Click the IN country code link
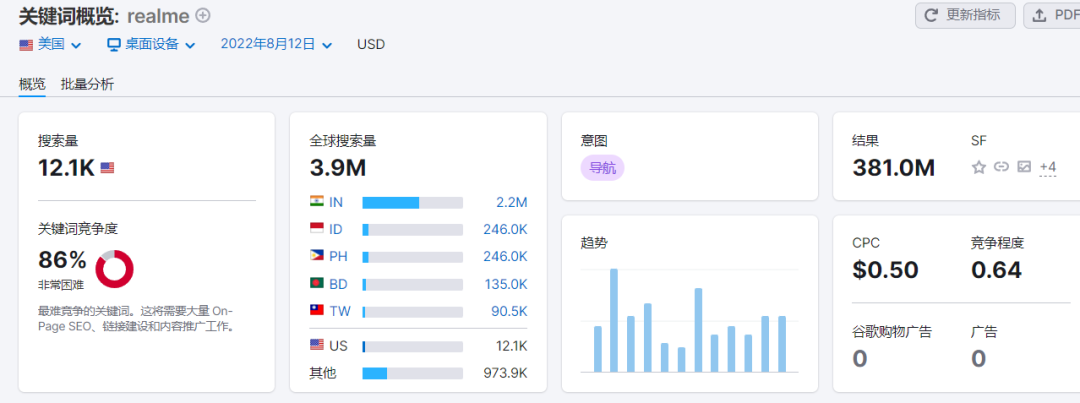 point(336,203)
